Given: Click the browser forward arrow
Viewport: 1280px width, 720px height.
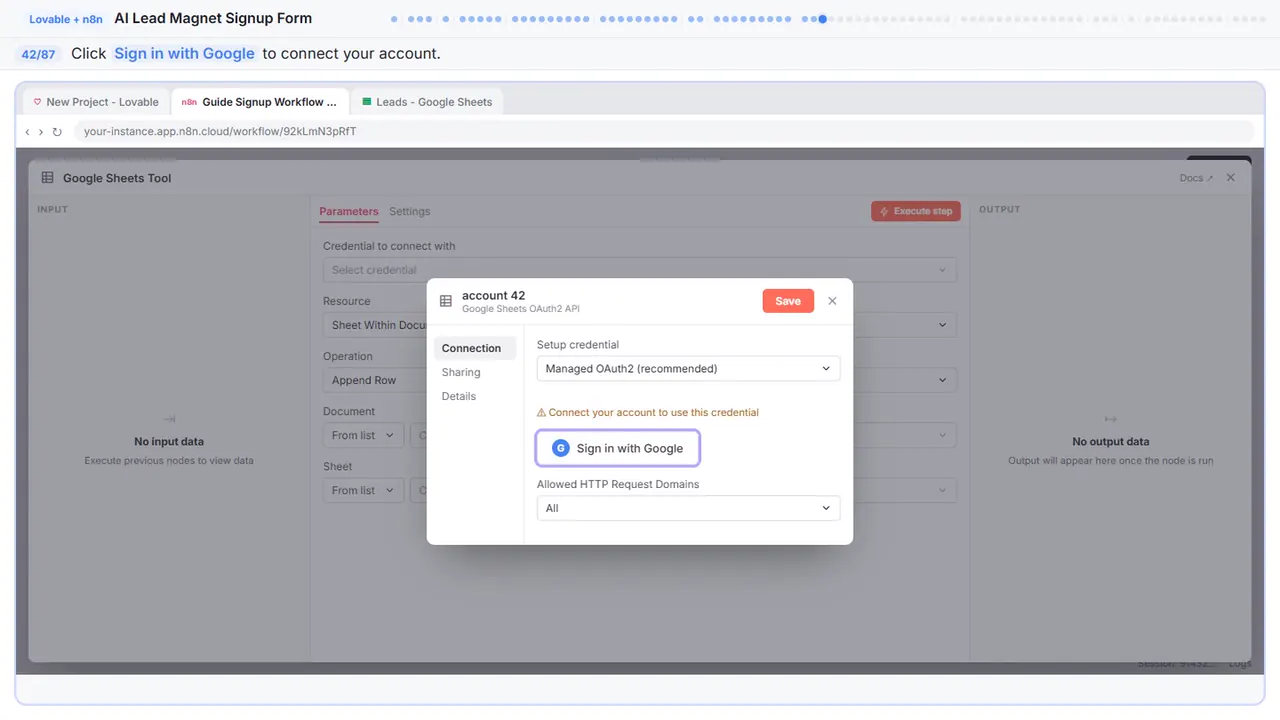Looking at the screenshot, I should click(x=41, y=132).
